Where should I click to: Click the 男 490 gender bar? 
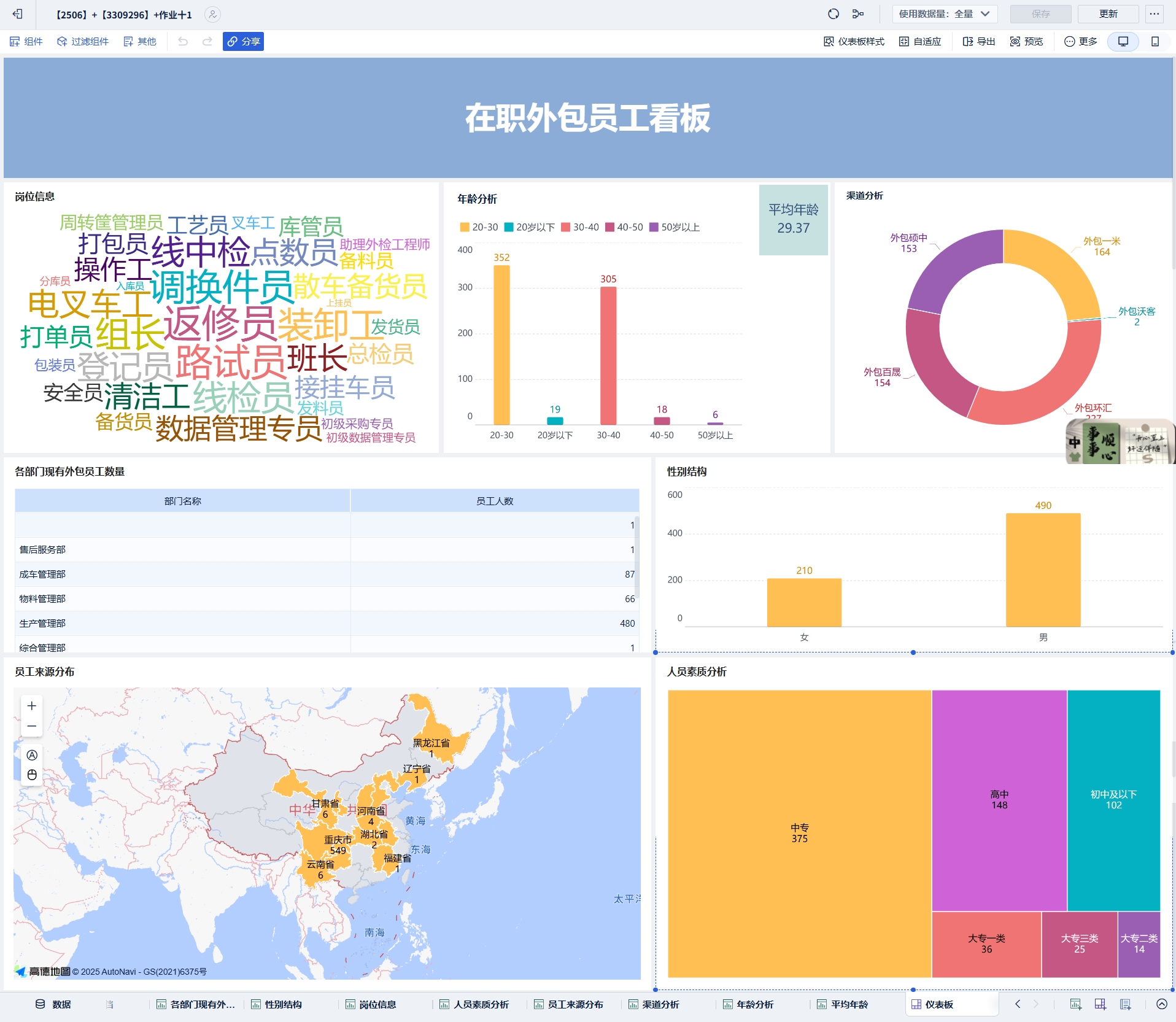(x=1043, y=569)
